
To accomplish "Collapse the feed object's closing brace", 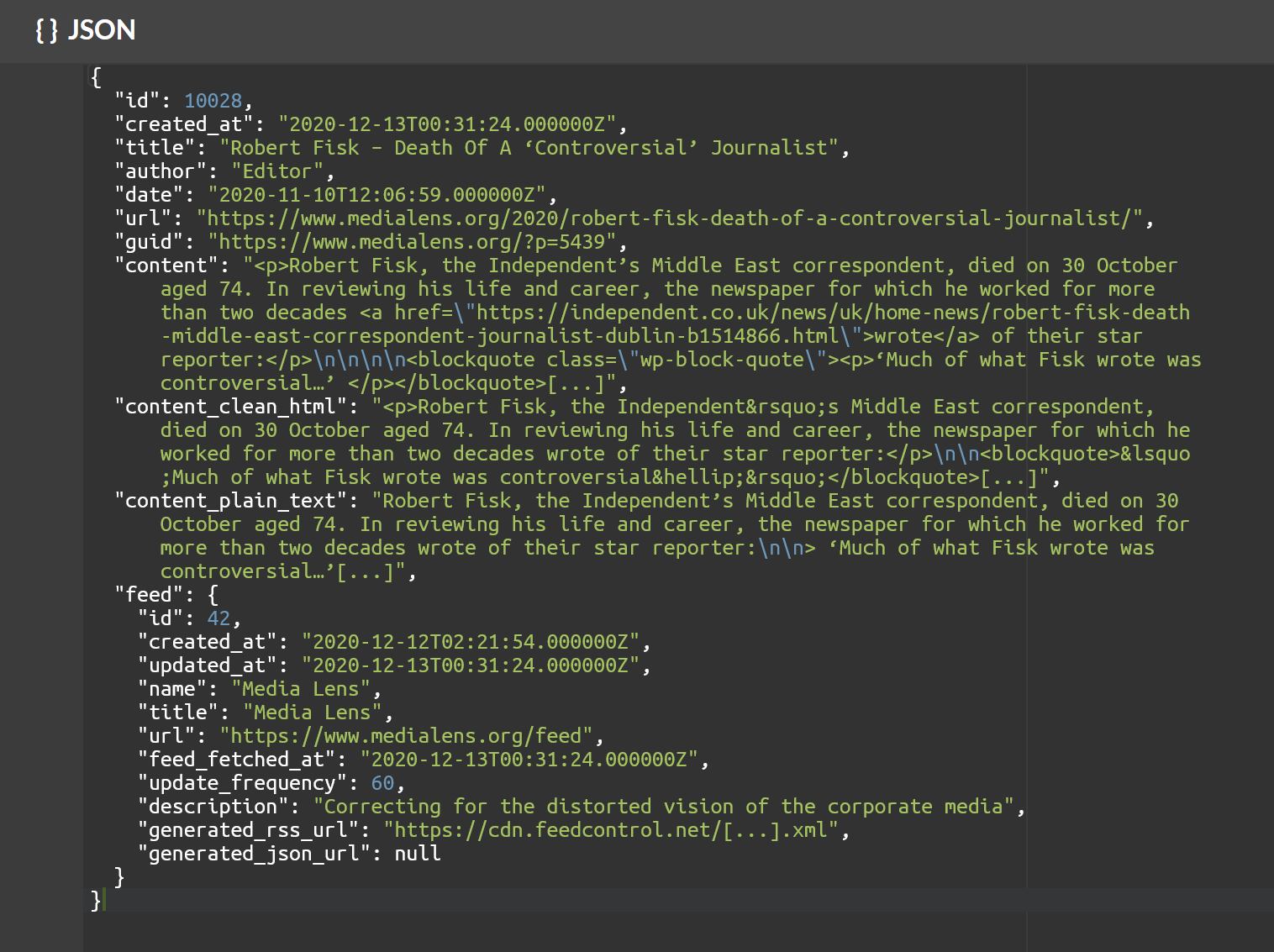I will 119,876.
